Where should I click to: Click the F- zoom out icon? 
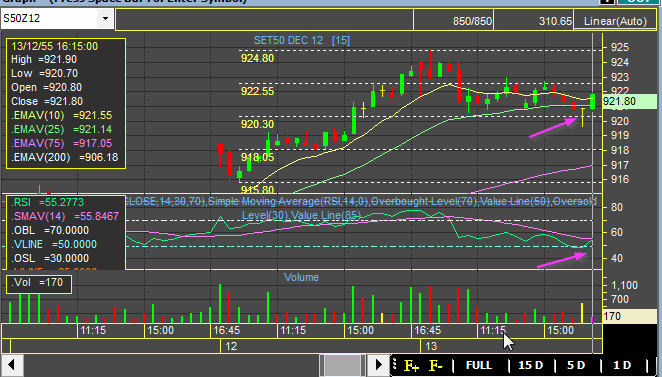[x=436, y=365]
